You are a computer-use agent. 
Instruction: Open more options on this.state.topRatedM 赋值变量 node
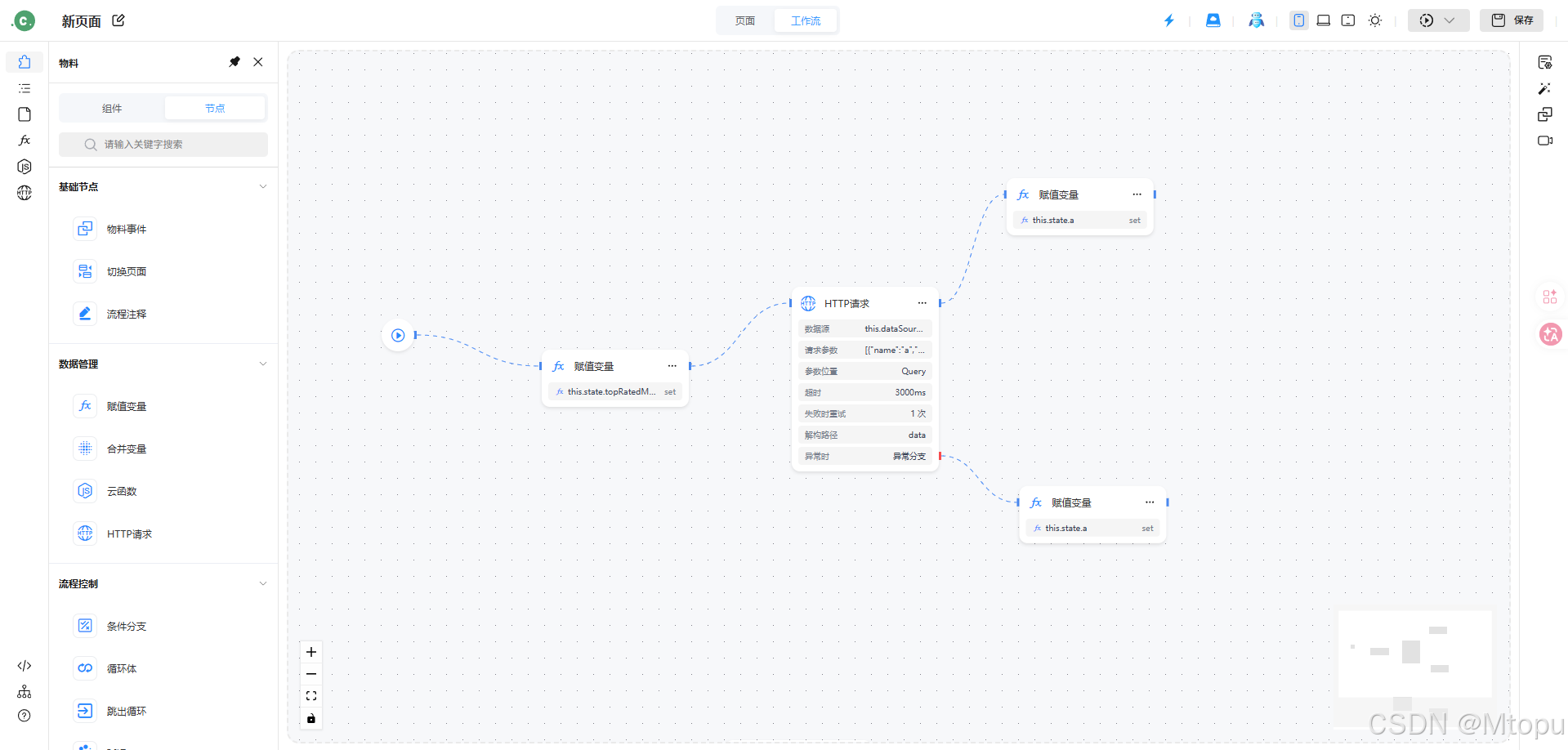point(672,366)
